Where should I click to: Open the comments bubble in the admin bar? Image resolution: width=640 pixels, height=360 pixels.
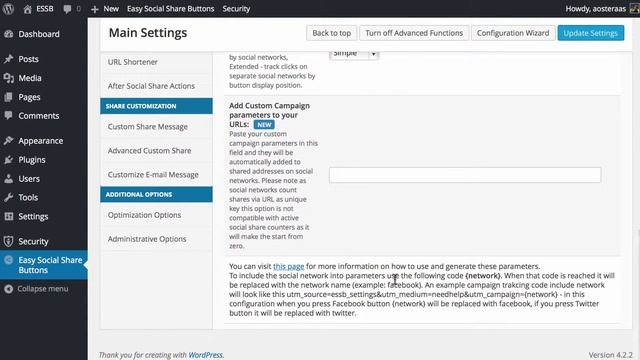click(67, 9)
